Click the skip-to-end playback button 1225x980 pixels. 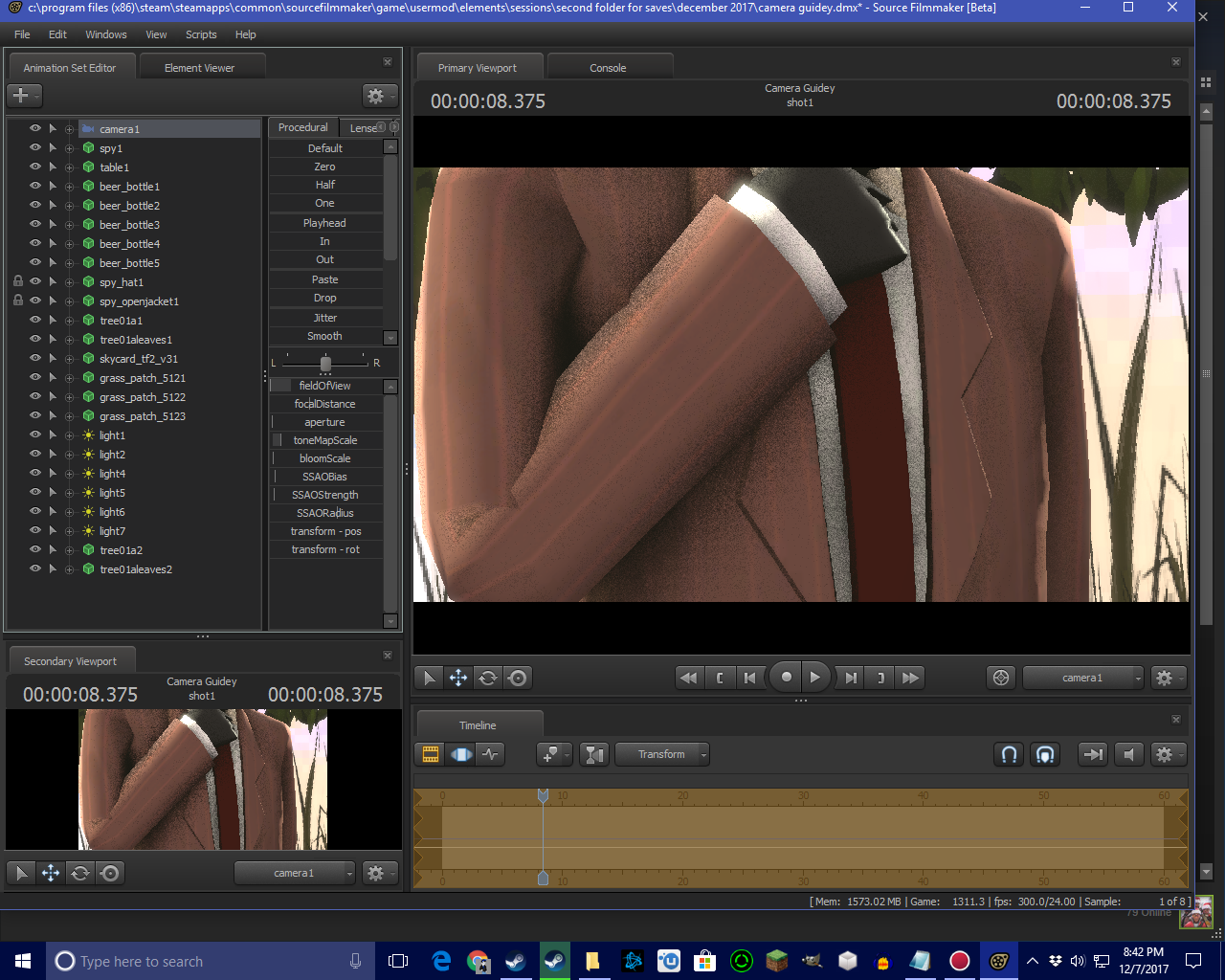click(850, 678)
